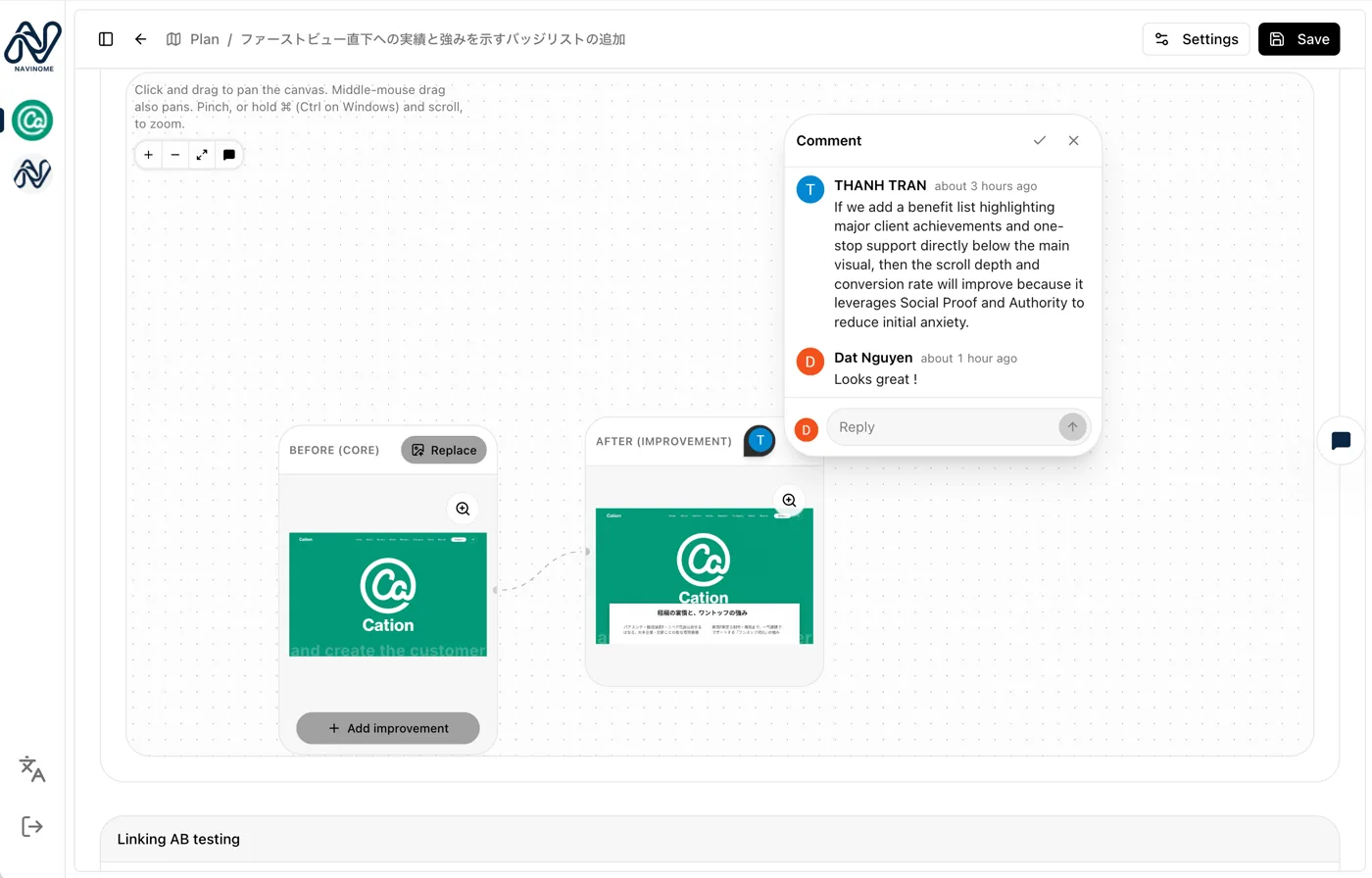Open the T comment marker on After card
1372x878 pixels.
(760, 441)
